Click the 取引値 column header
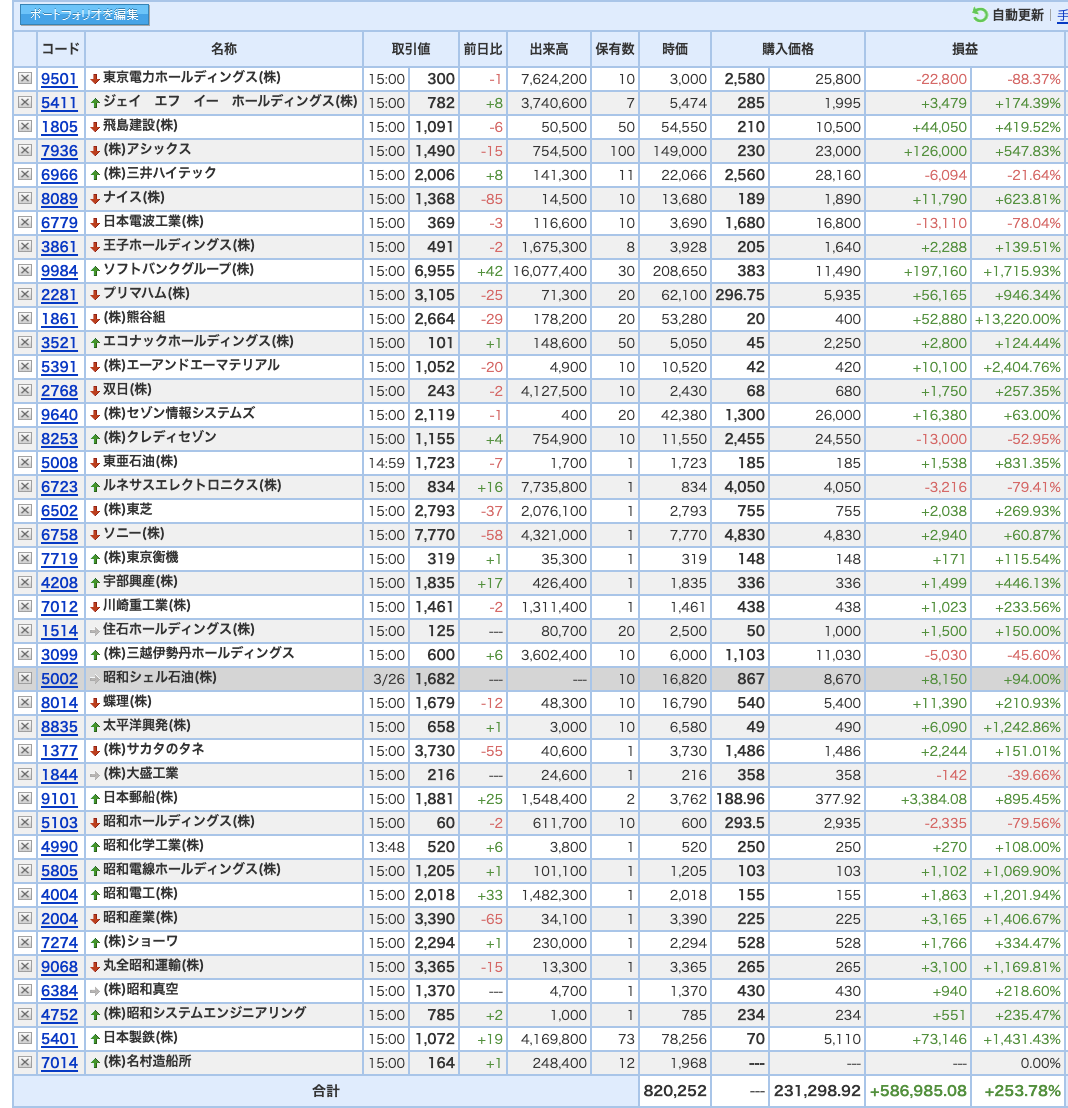Screen dimensions: 1068x1108 pyautogui.click(x=411, y=49)
